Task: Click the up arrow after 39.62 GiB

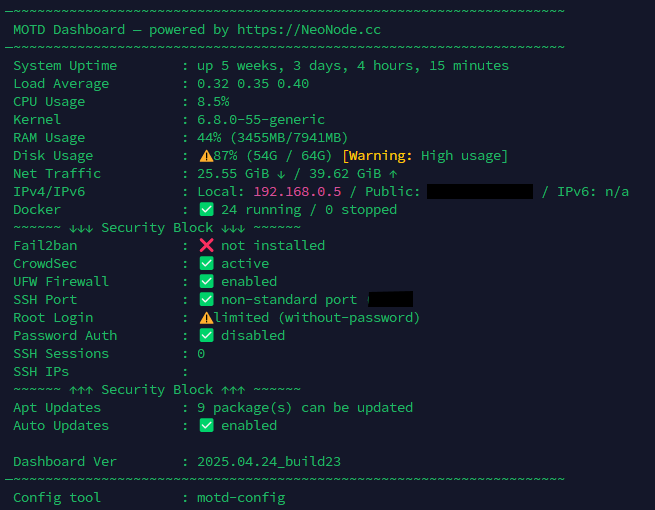Action: 393,174
